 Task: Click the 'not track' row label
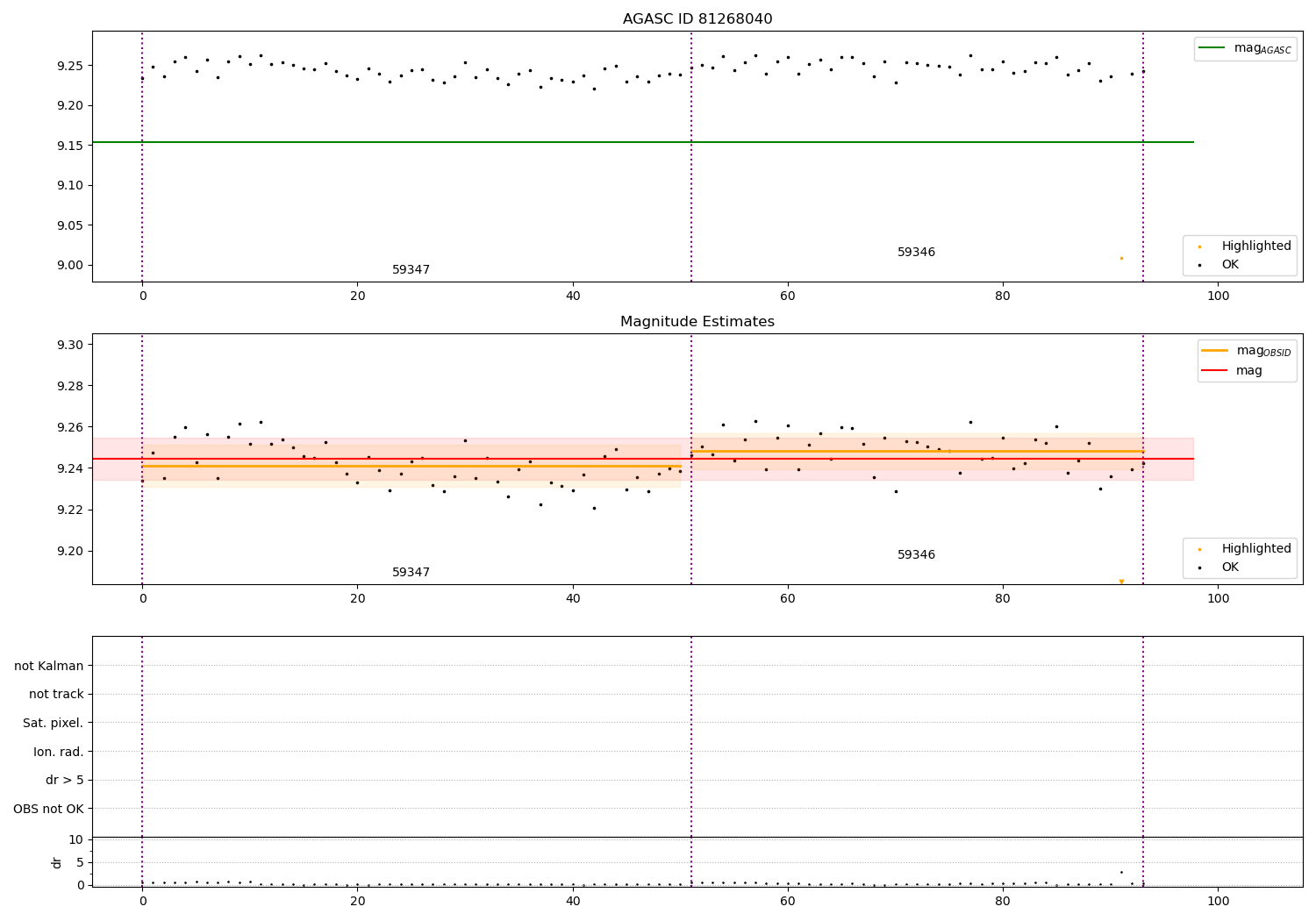coord(56,694)
